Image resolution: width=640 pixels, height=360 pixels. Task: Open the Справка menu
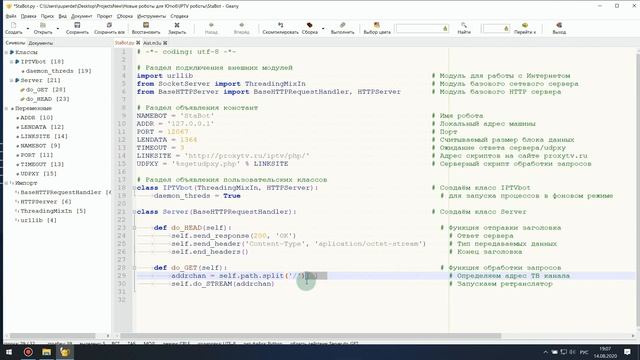179,16
